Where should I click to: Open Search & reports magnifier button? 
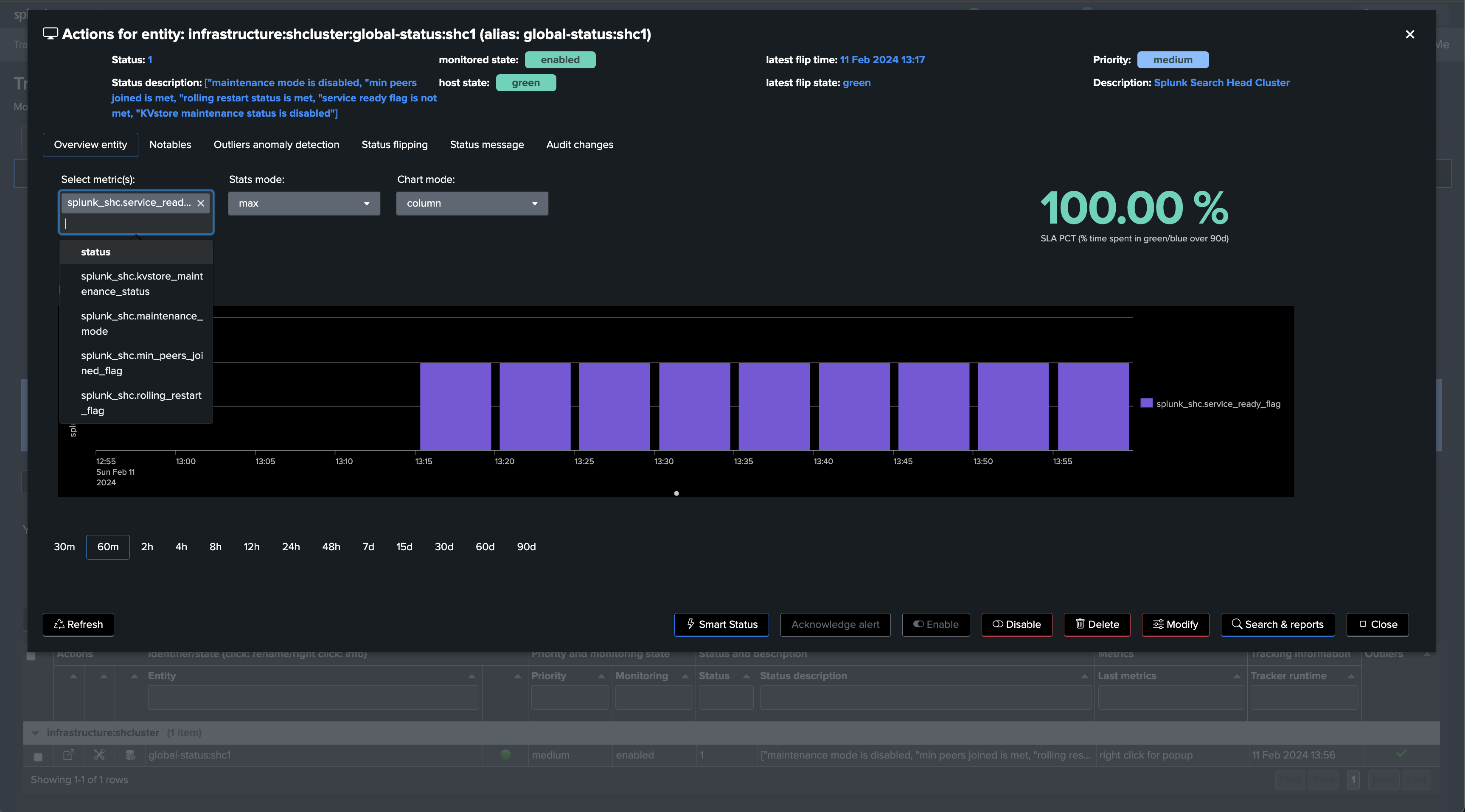click(1278, 624)
